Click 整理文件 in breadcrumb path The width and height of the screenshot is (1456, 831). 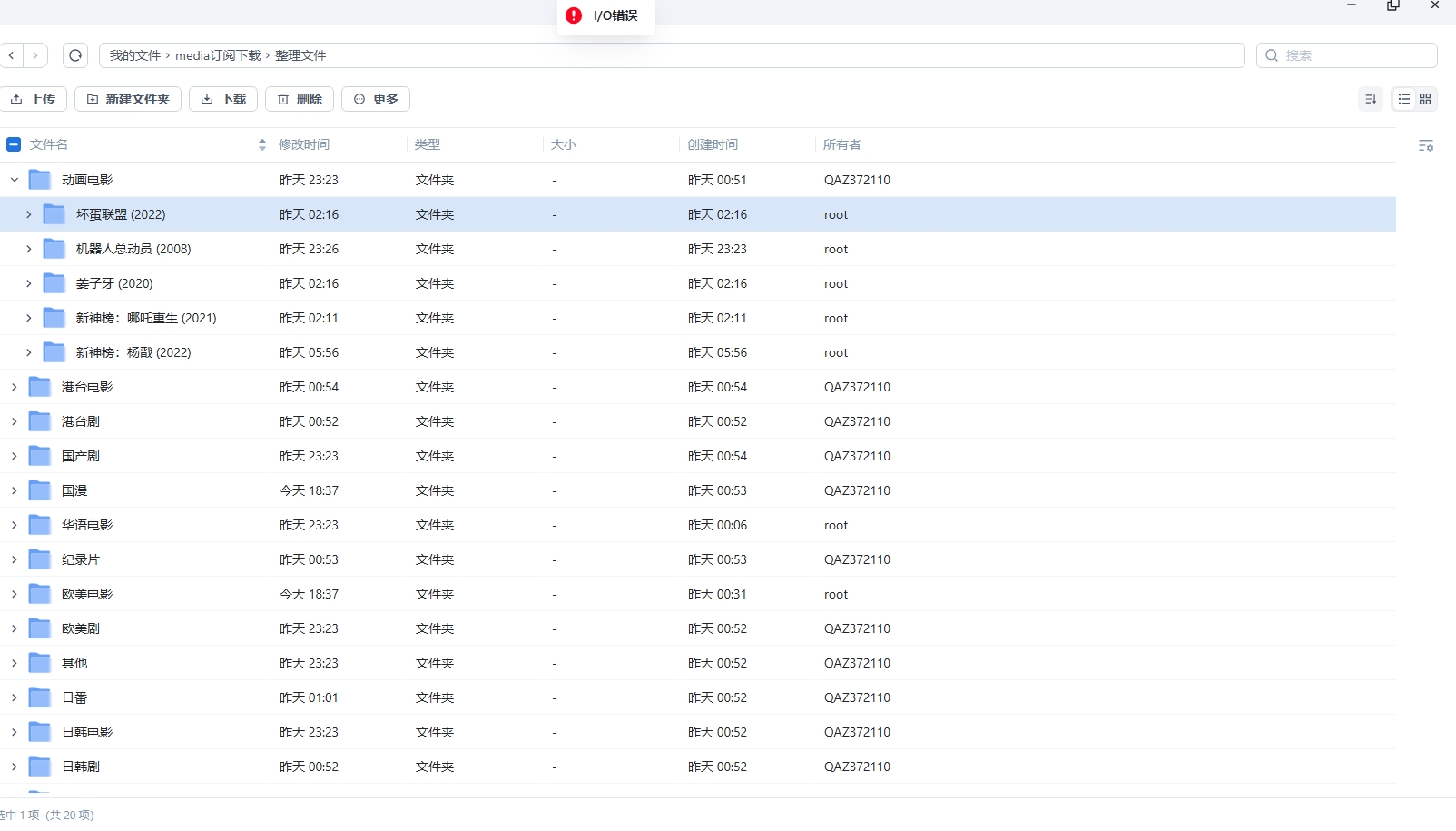300,55
